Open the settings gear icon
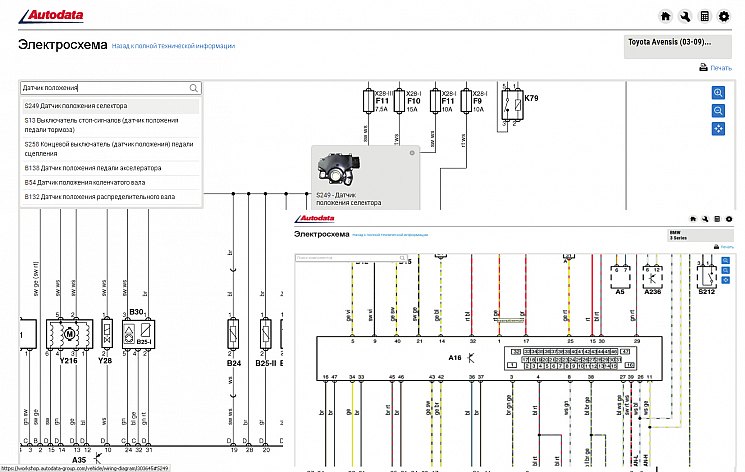 click(x=724, y=16)
